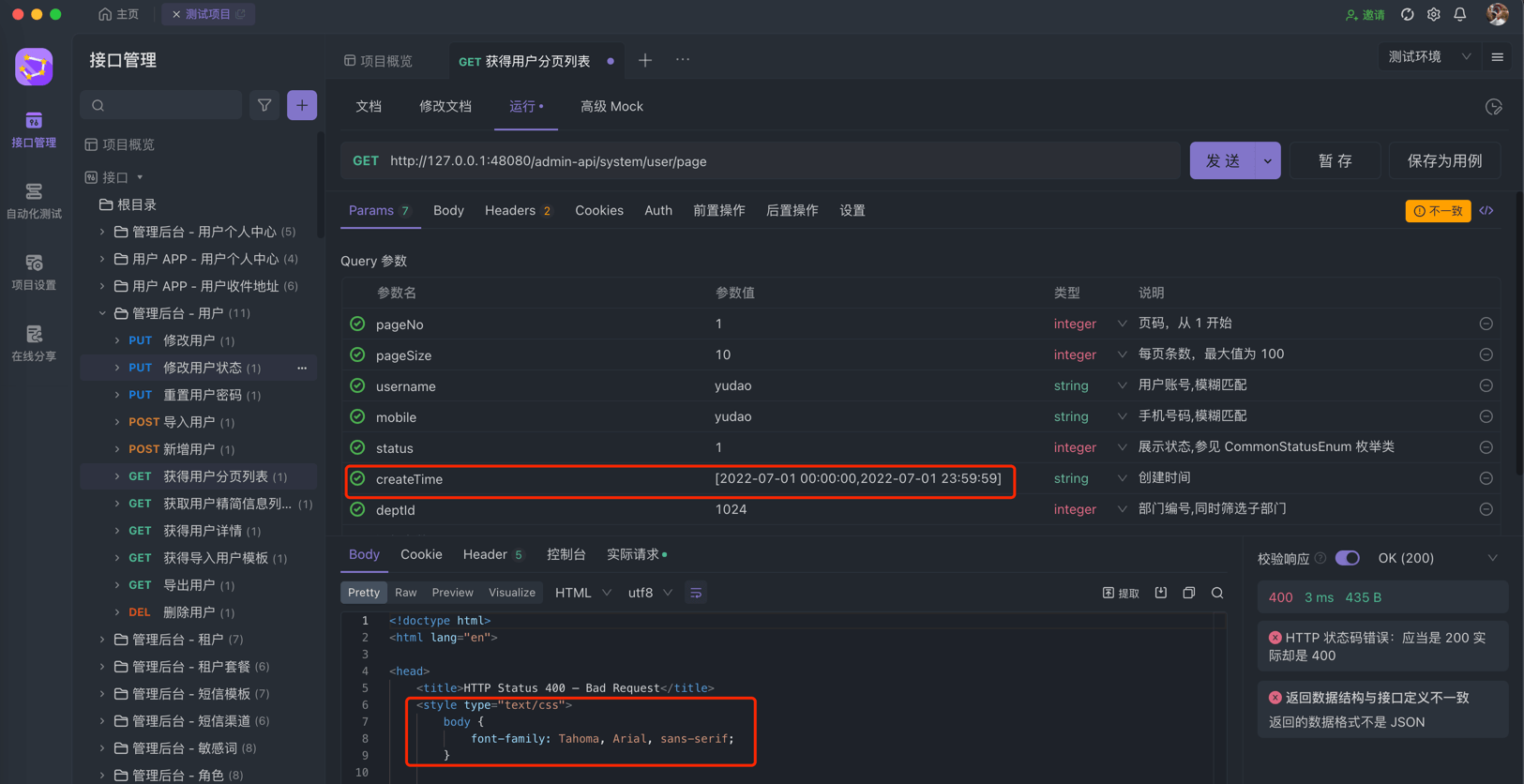Image resolution: width=1524 pixels, height=784 pixels.
Task: Switch to the 高级 Mock tab
Action: click(x=611, y=107)
